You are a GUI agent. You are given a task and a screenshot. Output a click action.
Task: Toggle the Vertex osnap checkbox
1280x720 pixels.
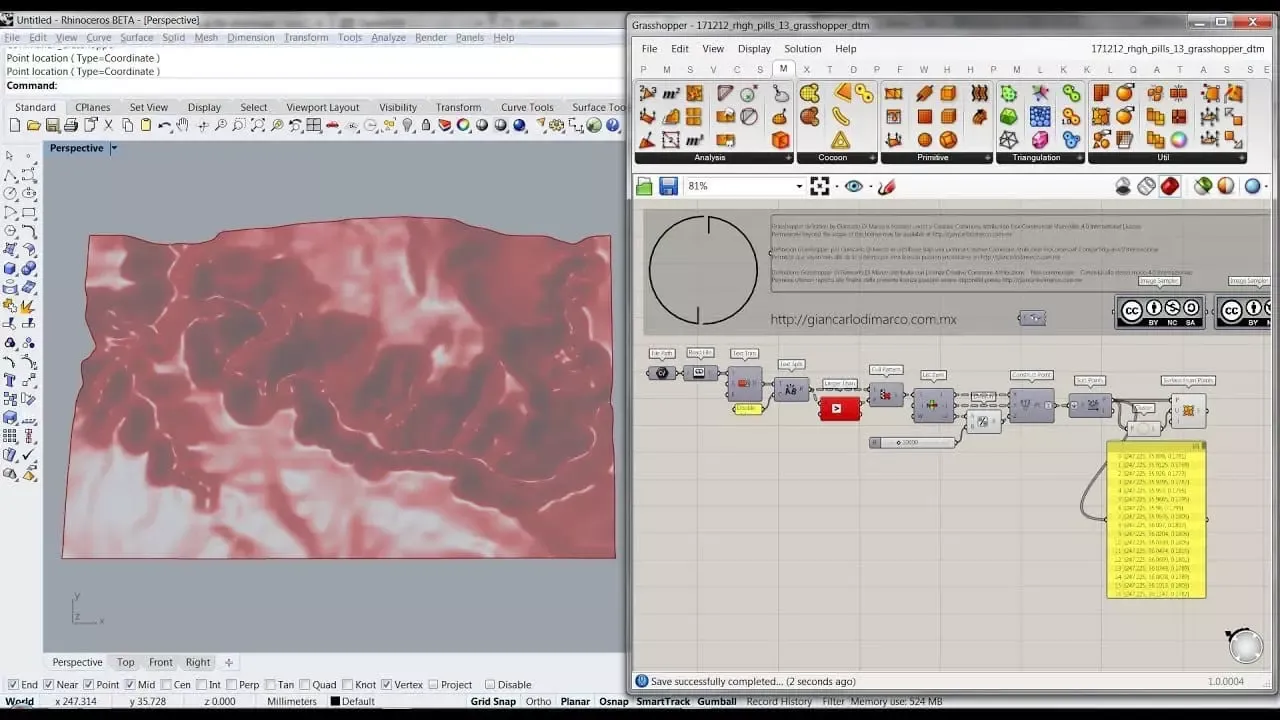point(386,685)
